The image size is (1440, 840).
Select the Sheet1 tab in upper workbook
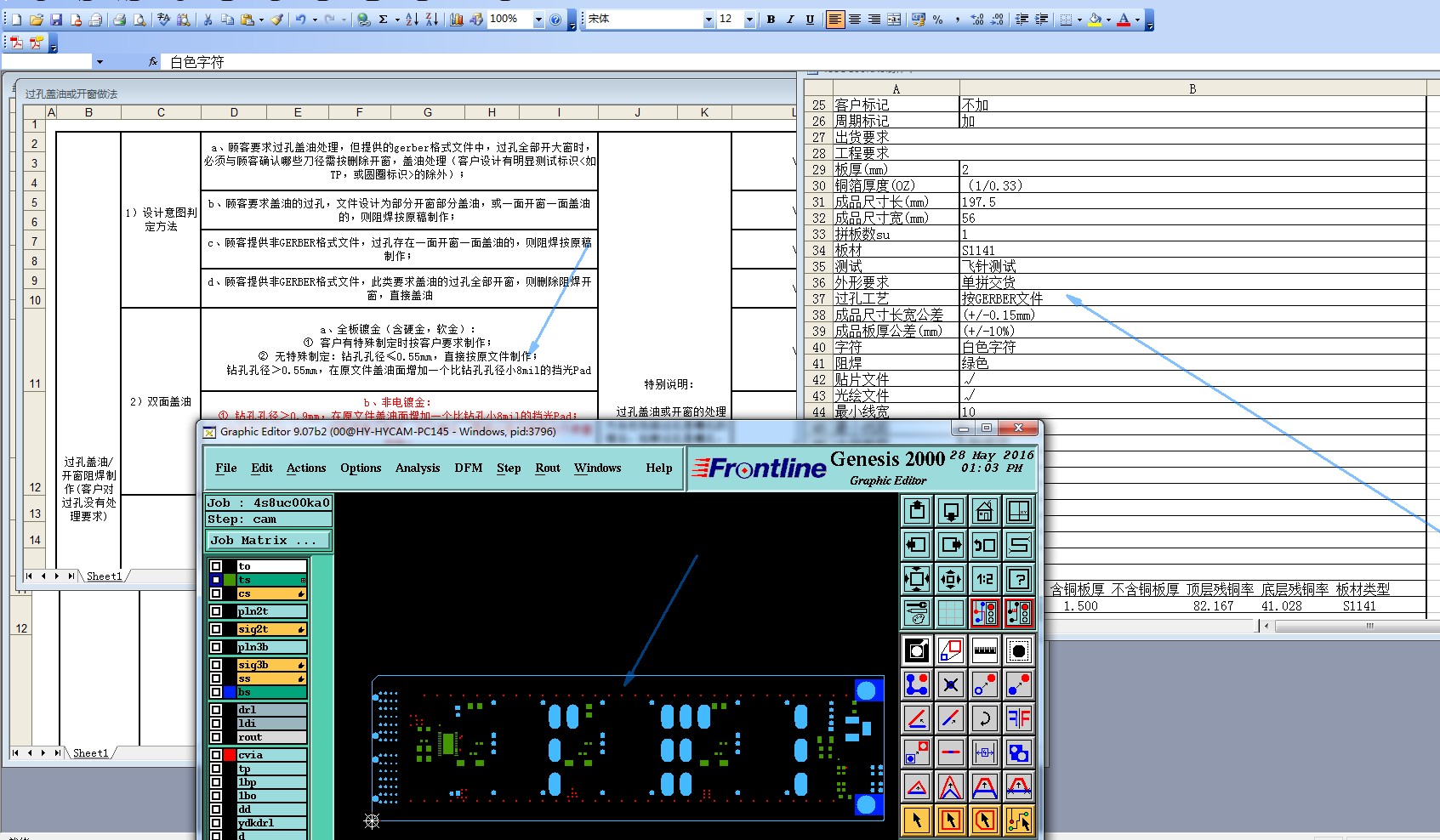(104, 576)
